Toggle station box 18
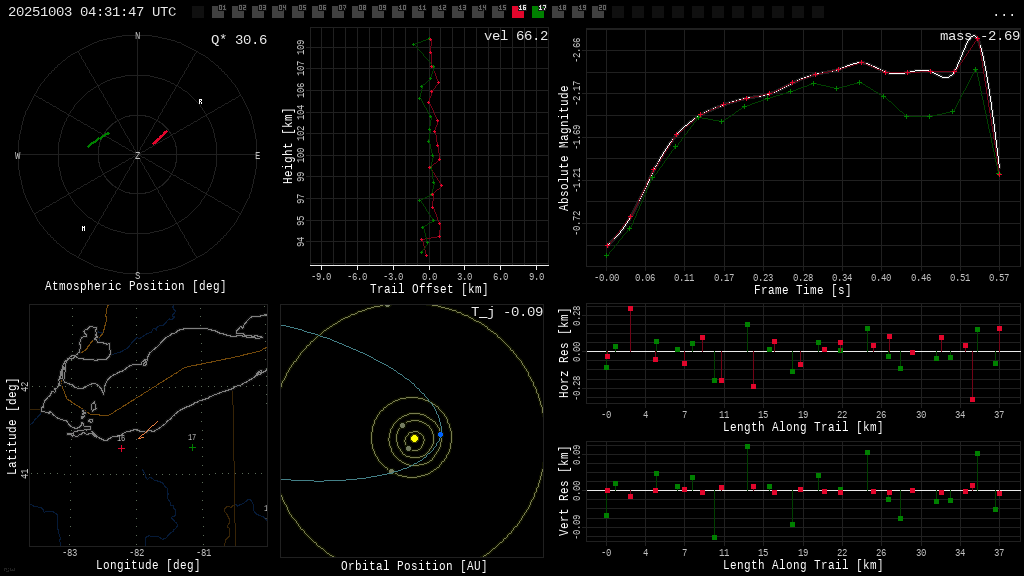The height and width of the screenshot is (576, 1024). 558,12
